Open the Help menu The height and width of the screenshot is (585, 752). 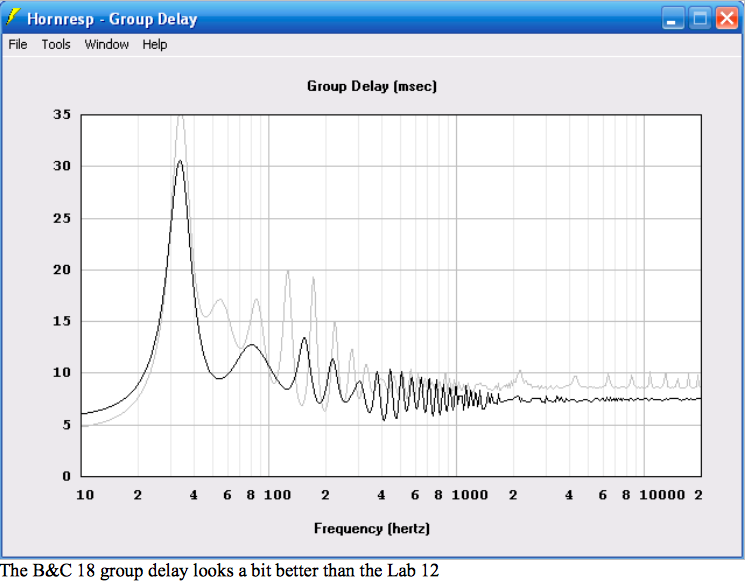154,45
